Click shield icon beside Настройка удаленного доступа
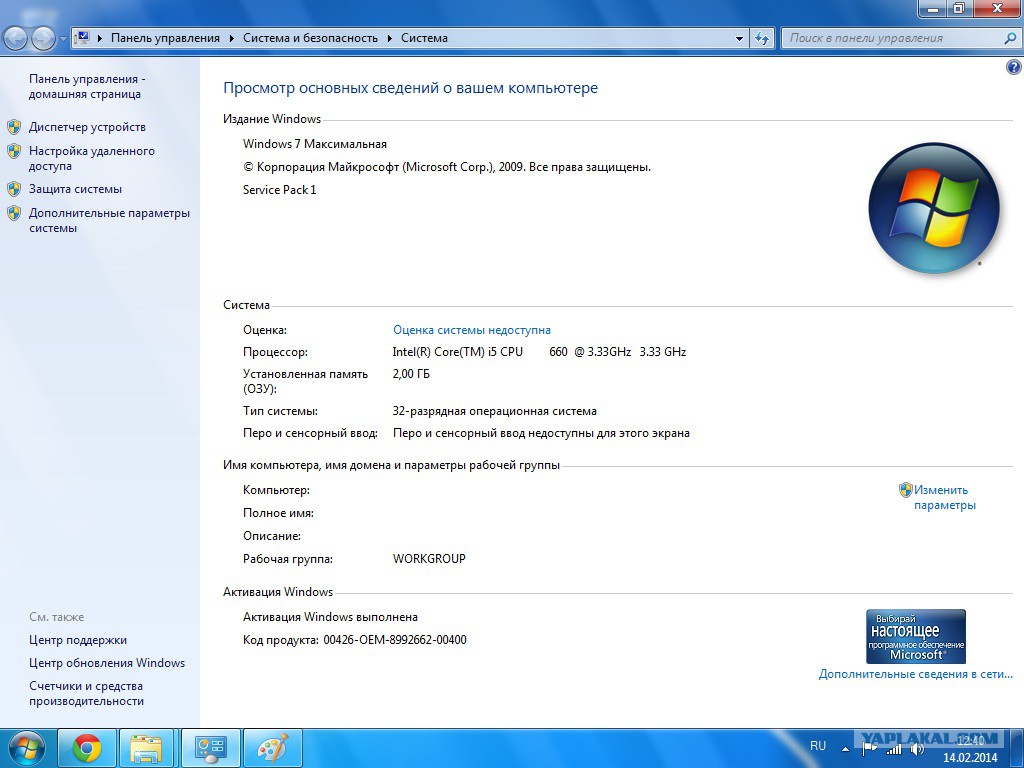Image resolution: width=1024 pixels, height=768 pixels. point(14,152)
